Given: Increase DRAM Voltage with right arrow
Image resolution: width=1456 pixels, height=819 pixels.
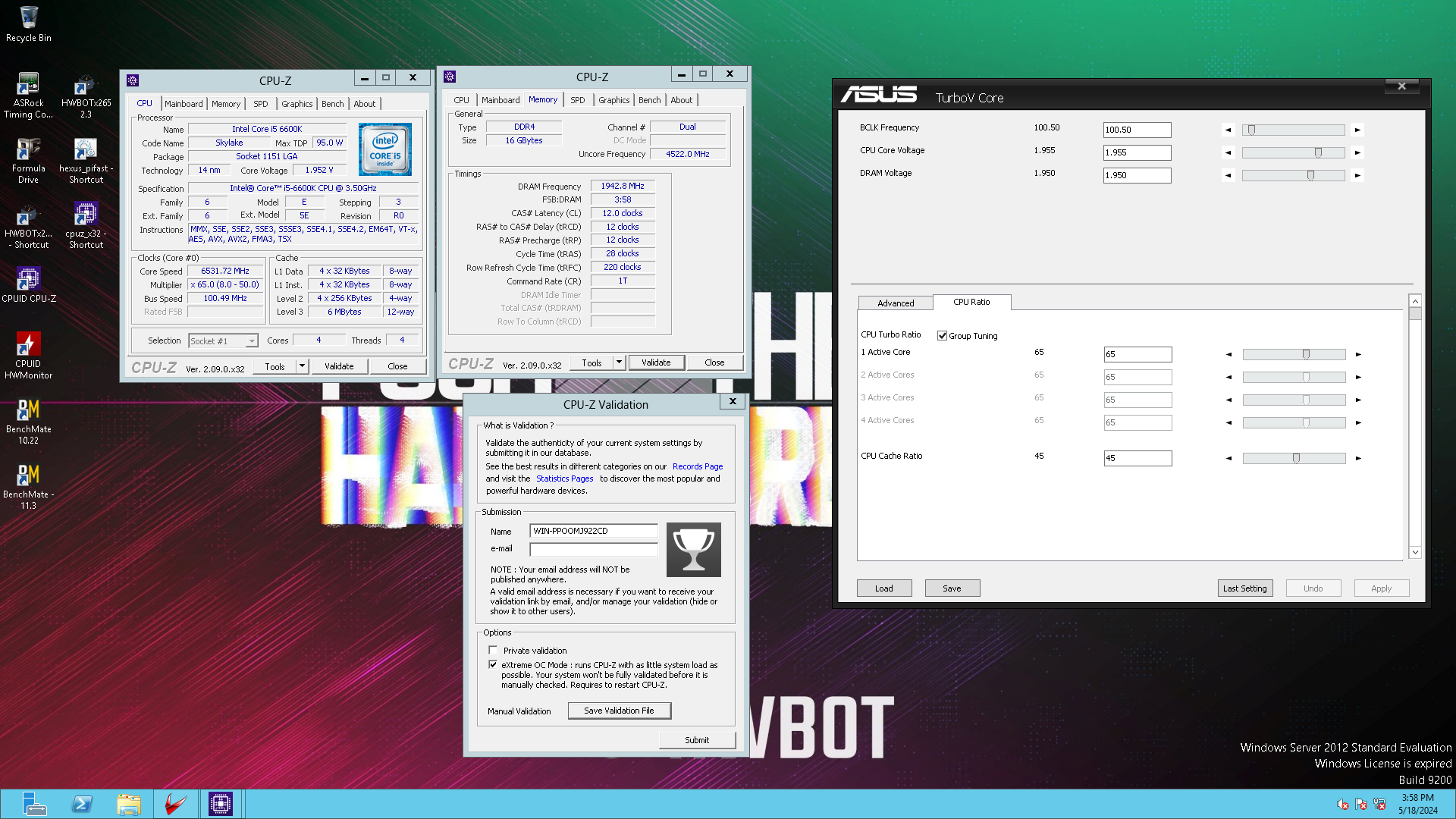Looking at the screenshot, I should 1357,175.
